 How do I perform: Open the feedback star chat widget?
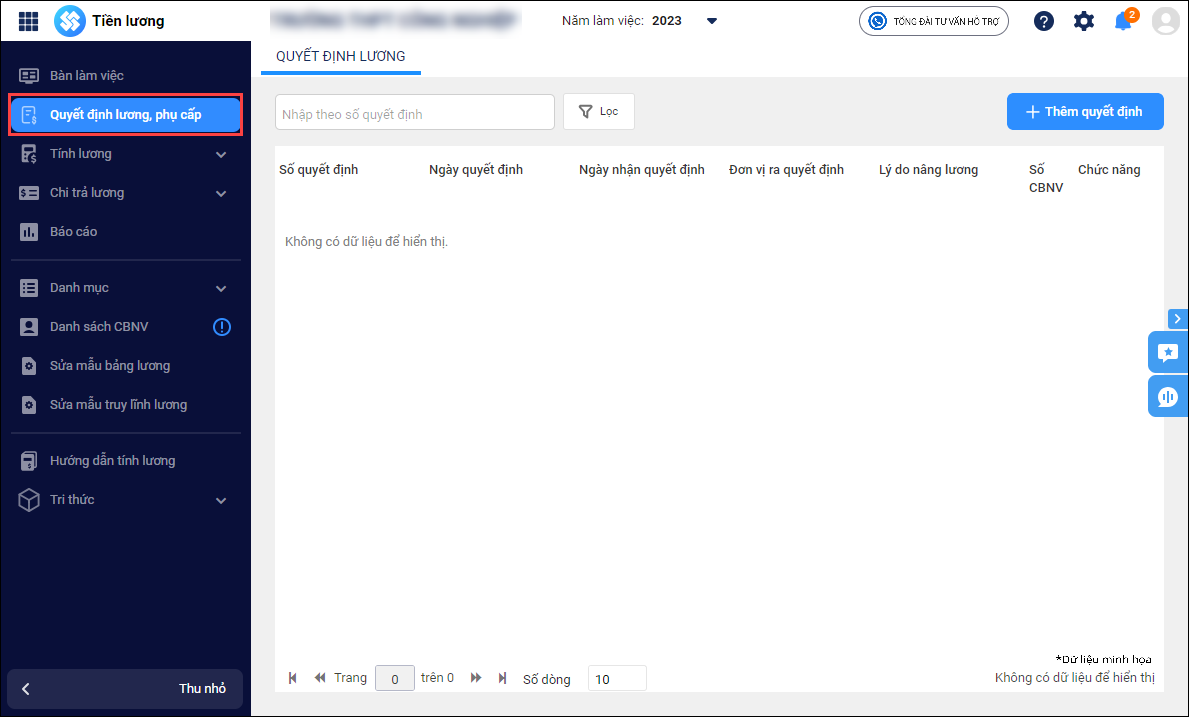[1169, 352]
